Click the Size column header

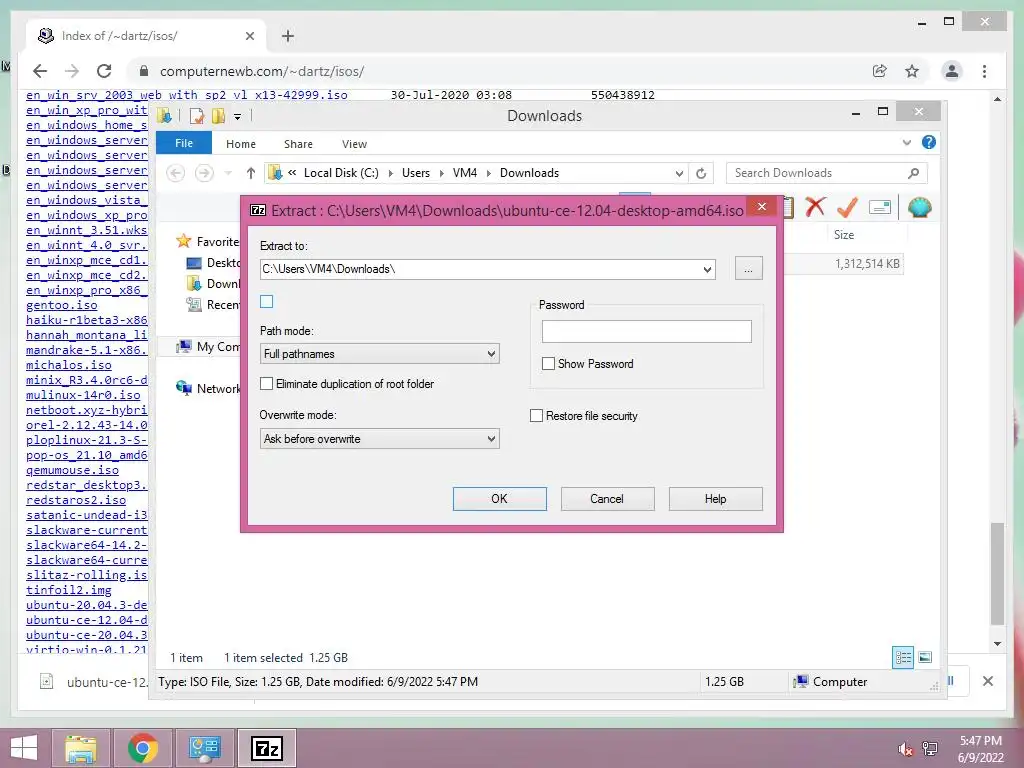point(844,235)
